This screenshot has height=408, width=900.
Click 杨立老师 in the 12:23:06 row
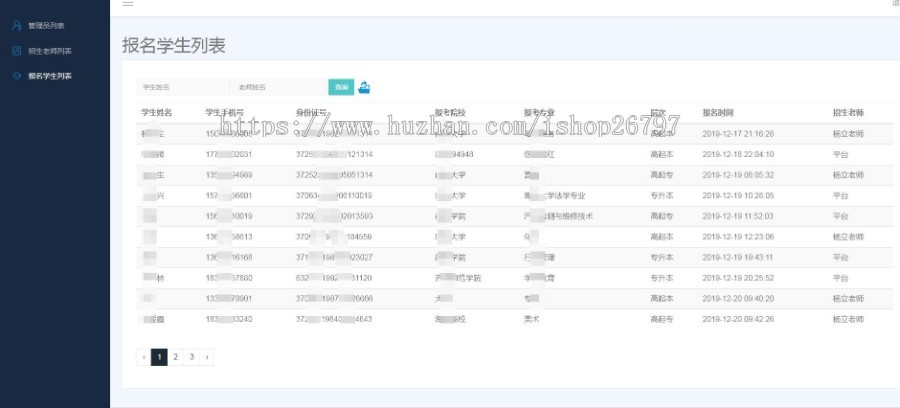coord(848,237)
